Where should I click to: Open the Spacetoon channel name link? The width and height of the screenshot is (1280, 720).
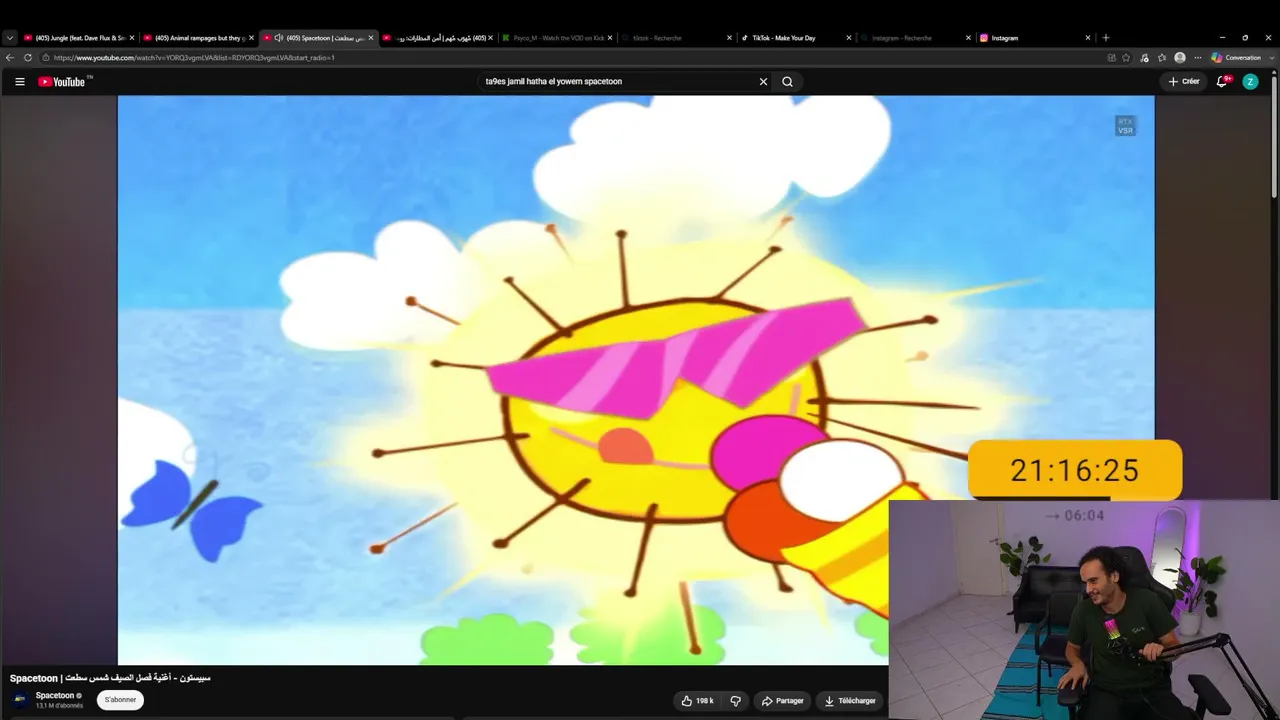click(x=55, y=695)
